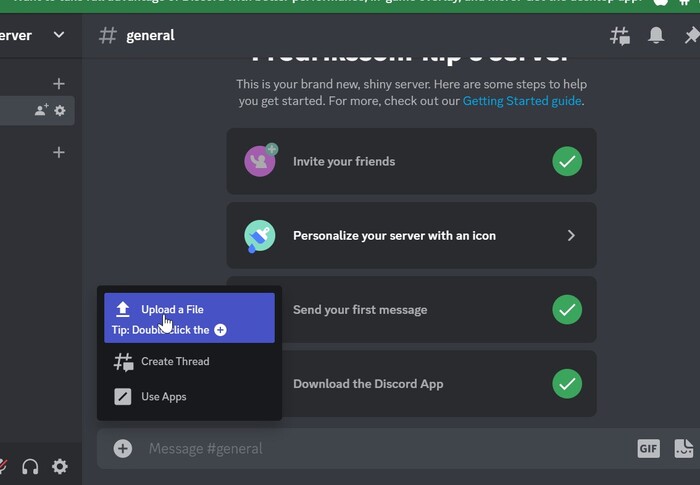Image resolution: width=700 pixels, height=485 pixels.
Task: Click the green check on Download the Discord App
Action: coord(567,384)
